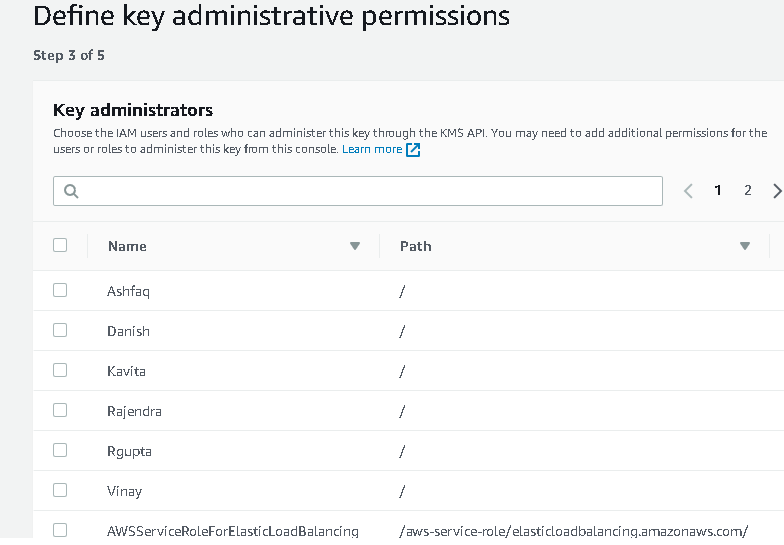Toggle the select-all checkbox in header
Viewport: 784px width, 545px height.
(60, 245)
